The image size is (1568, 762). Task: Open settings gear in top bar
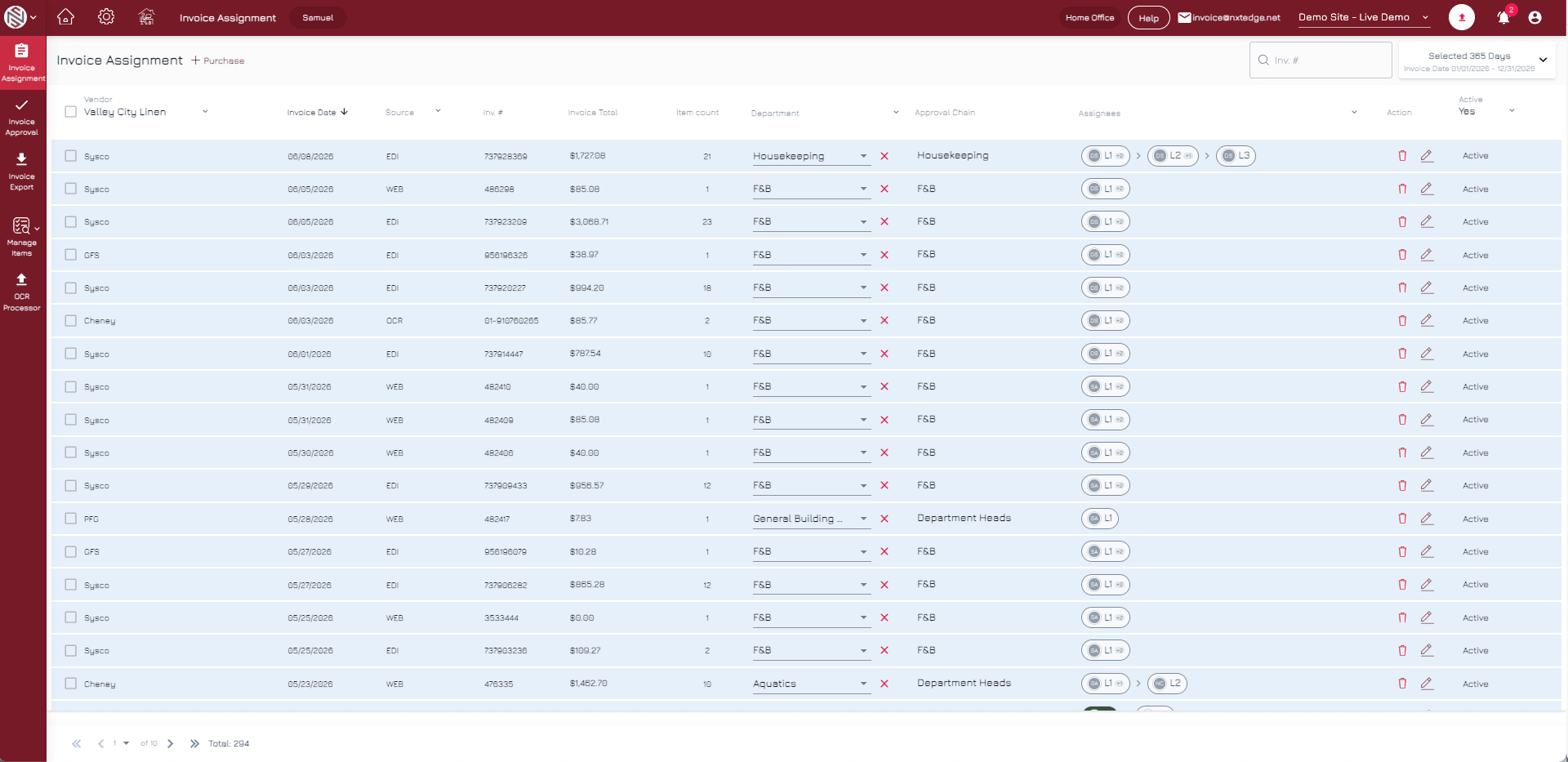click(106, 16)
